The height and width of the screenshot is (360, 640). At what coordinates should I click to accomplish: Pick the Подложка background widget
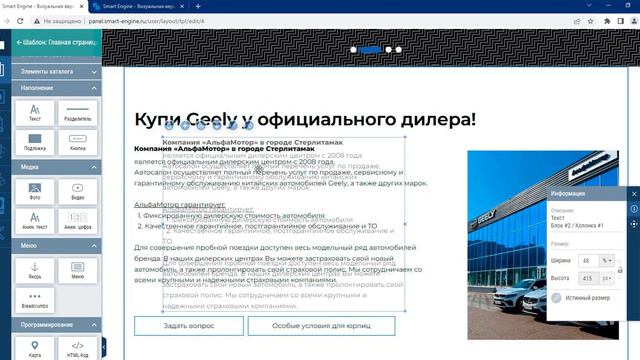click(35, 142)
